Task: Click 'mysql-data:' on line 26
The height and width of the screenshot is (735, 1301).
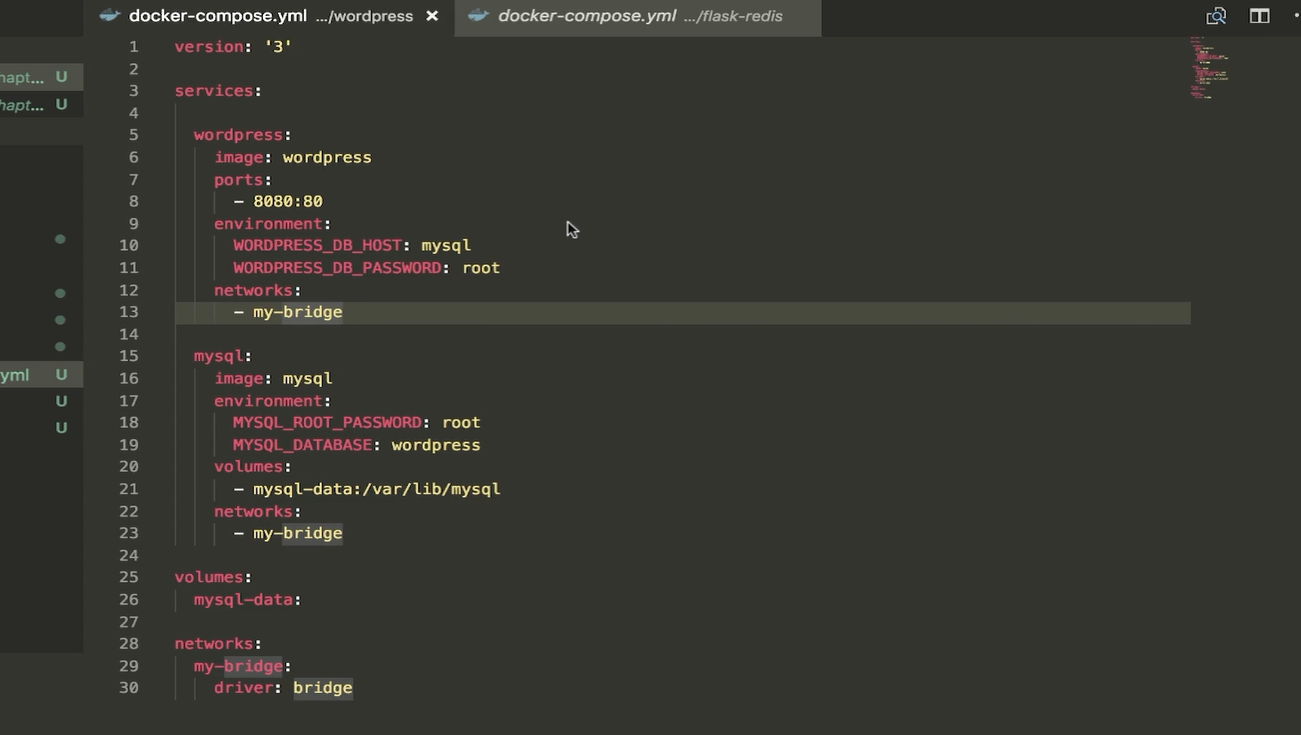Action: tap(248, 600)
